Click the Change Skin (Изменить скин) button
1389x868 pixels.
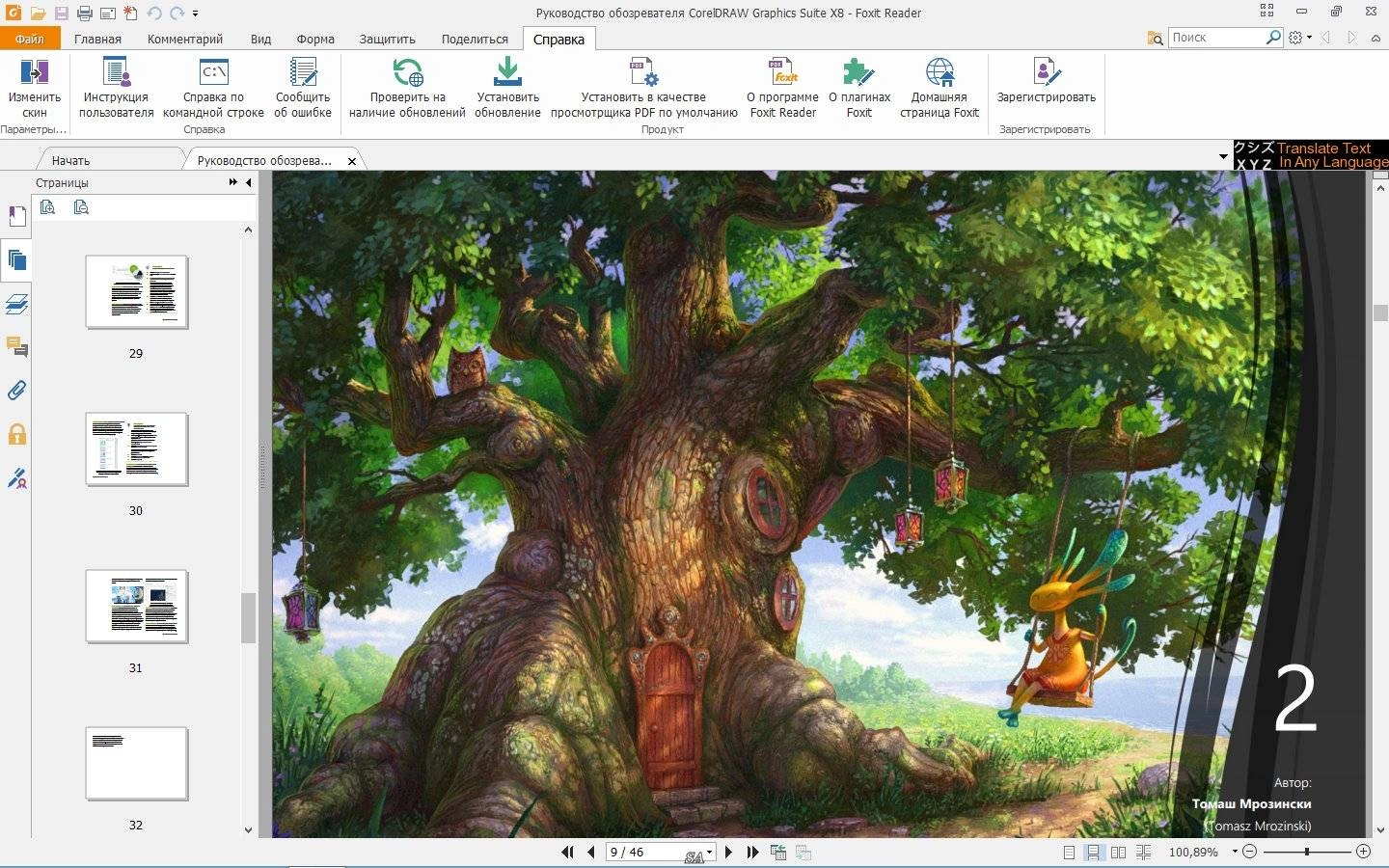[x=35, y=88]
